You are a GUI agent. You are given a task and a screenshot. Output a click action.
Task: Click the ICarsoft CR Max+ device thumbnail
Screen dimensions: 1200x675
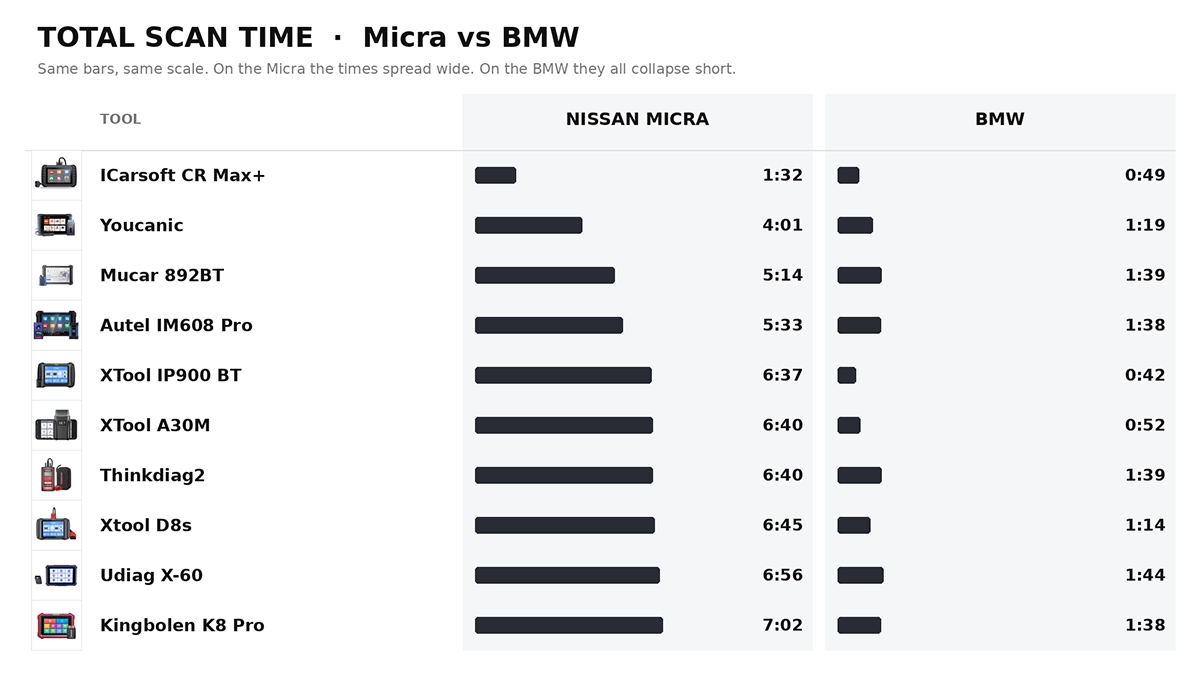(x=56, y=175)
